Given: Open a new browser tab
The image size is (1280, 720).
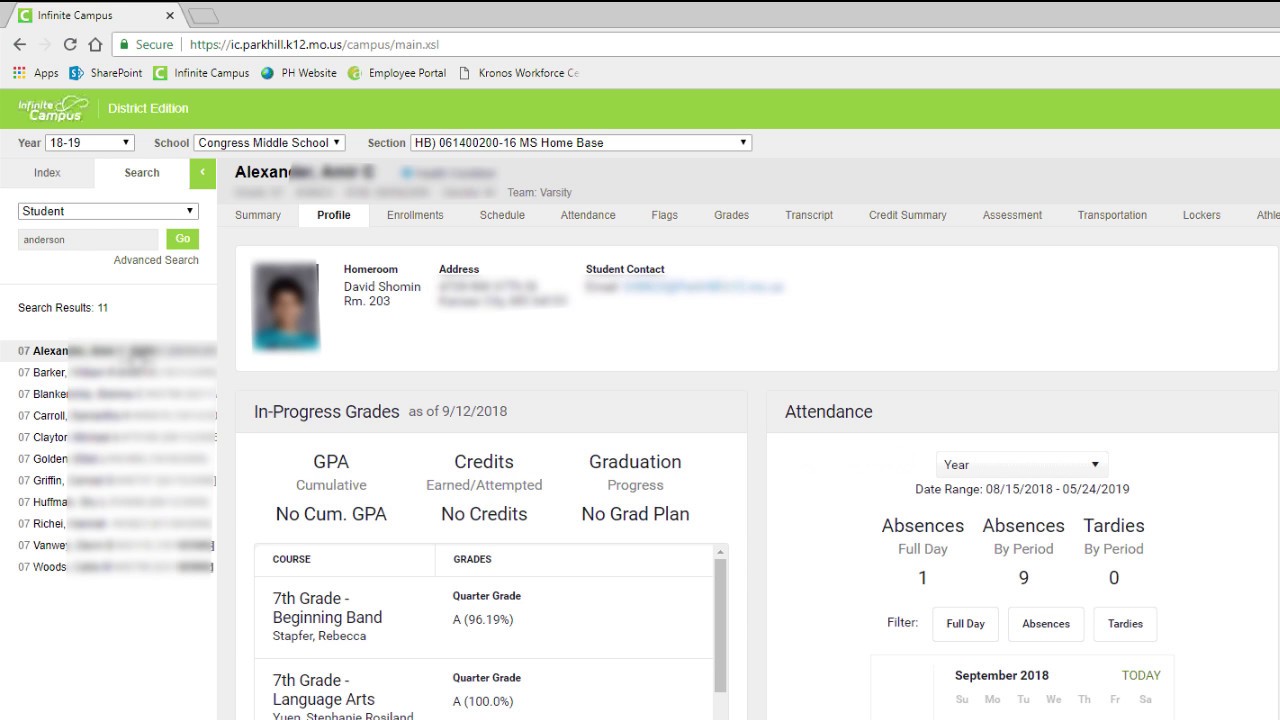Looking at the screenshot, I should [202, 16].
